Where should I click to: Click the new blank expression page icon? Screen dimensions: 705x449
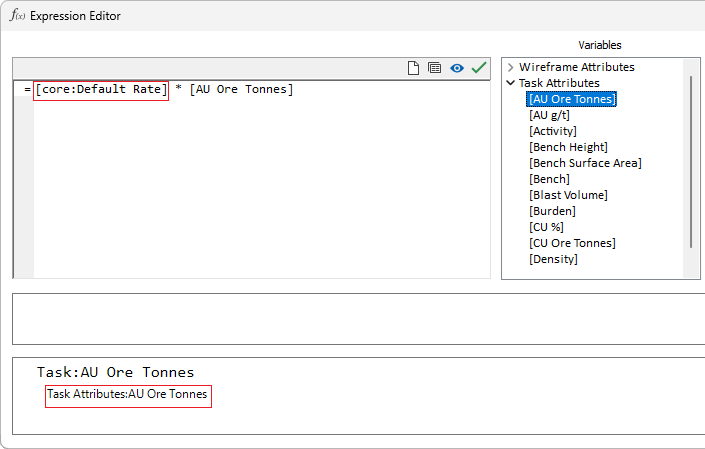point(413,68)
